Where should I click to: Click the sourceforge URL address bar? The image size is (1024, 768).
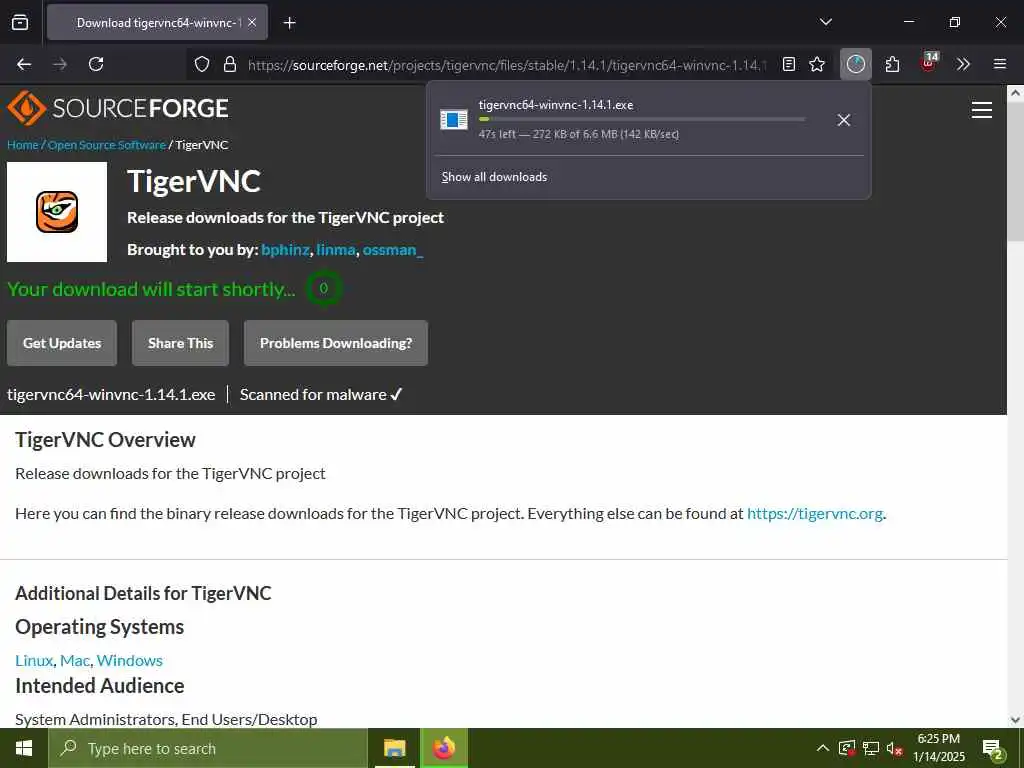[506, 65]
